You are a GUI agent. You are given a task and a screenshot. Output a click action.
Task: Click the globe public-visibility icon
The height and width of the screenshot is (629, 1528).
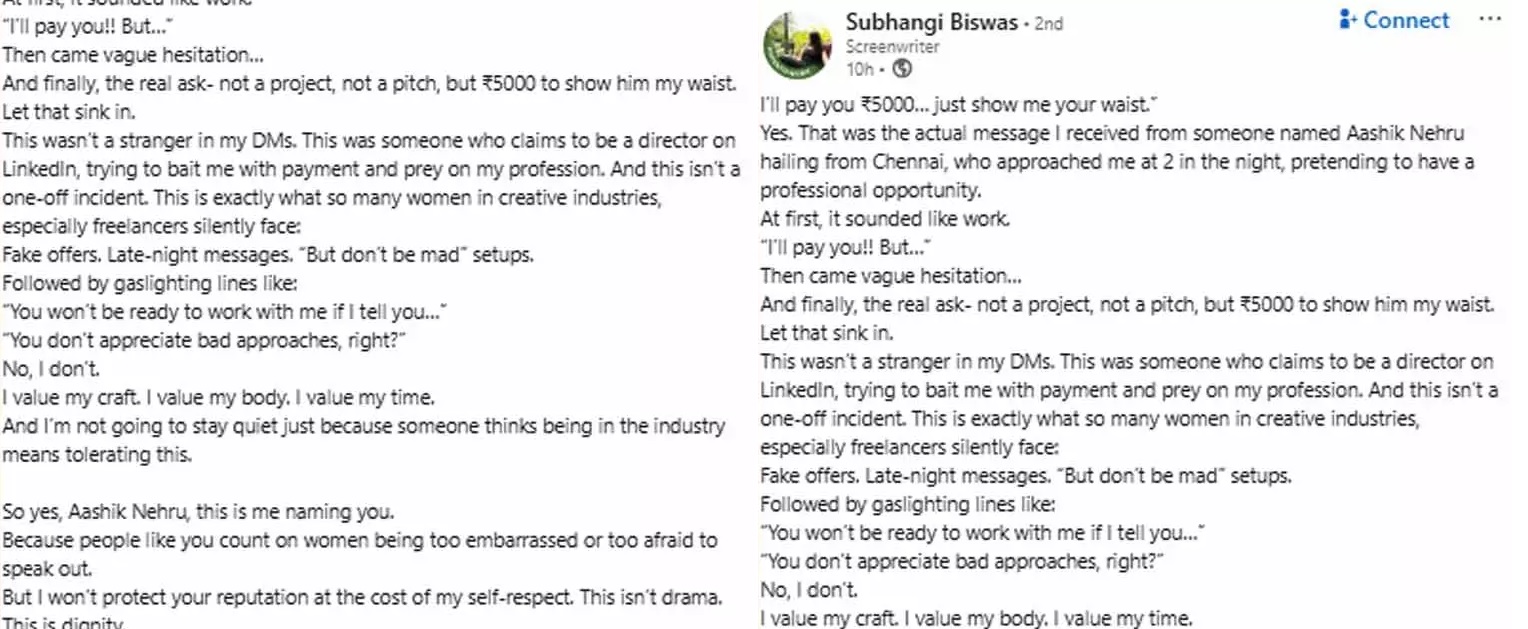pos(902,69)
